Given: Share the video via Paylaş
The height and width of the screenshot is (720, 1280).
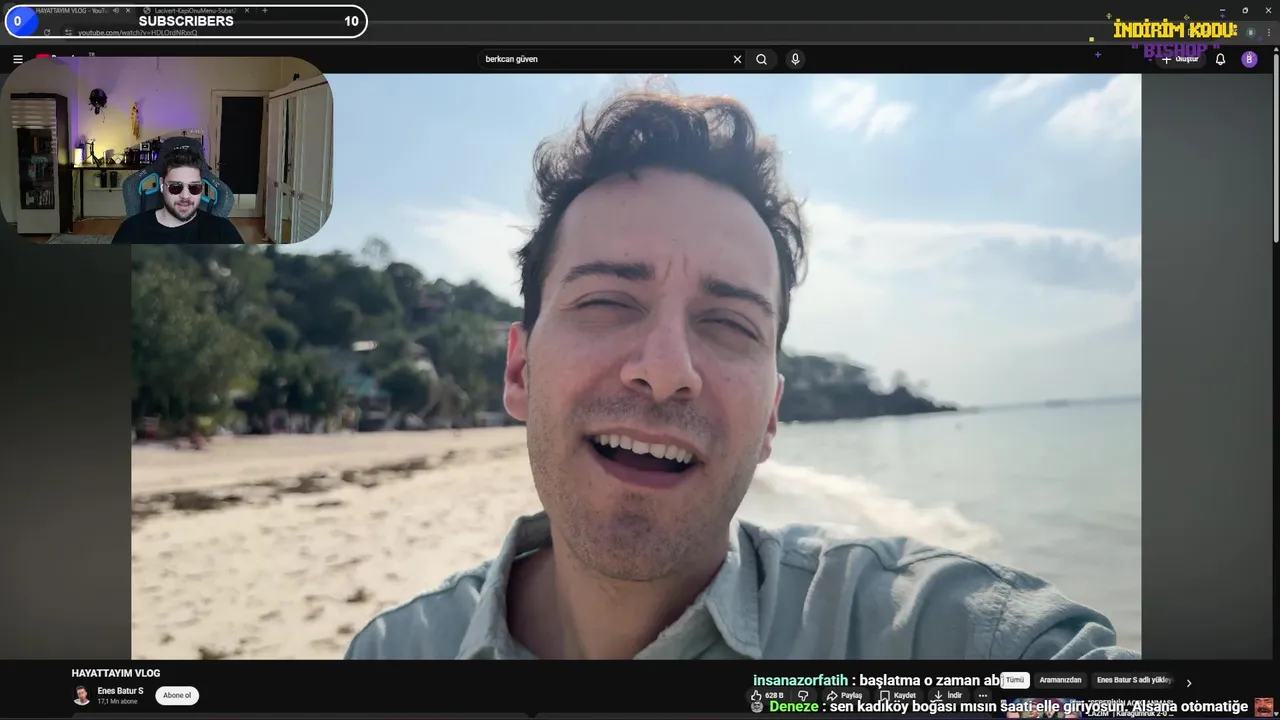Looking at the screenshot, I should 844,695.
